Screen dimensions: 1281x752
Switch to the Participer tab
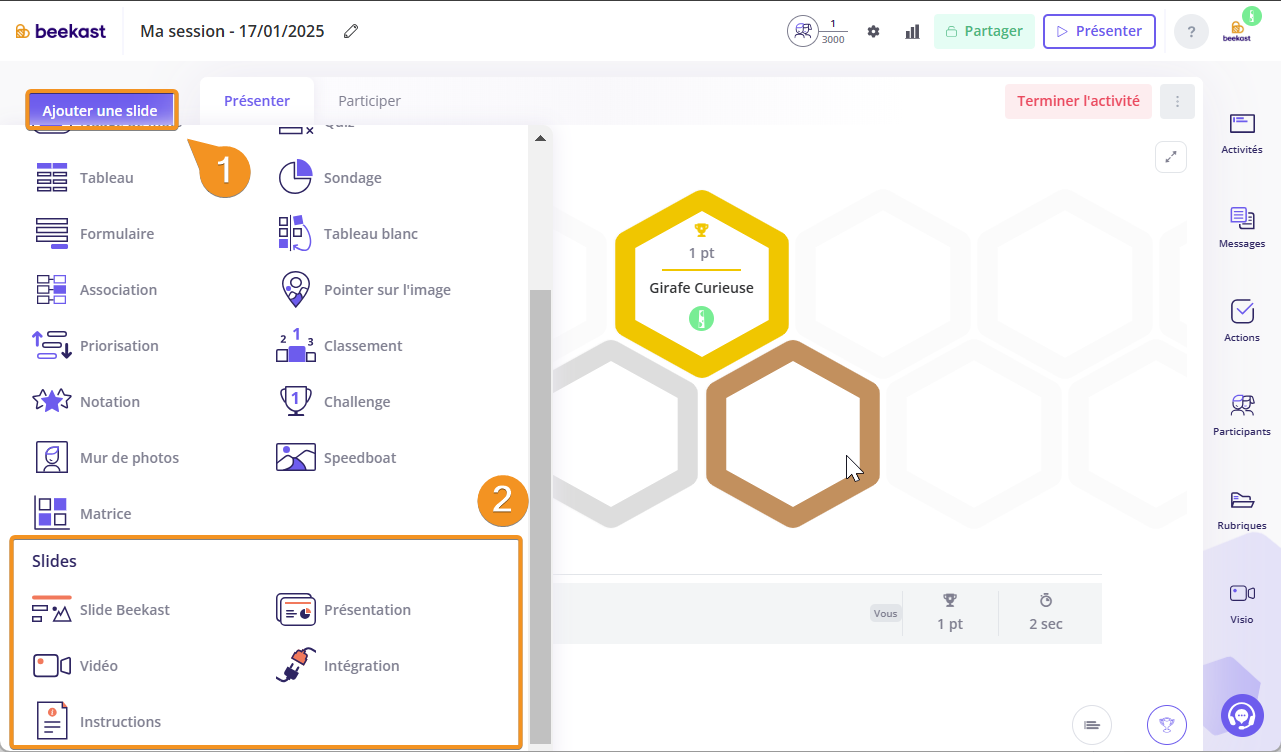click(369, 101)
